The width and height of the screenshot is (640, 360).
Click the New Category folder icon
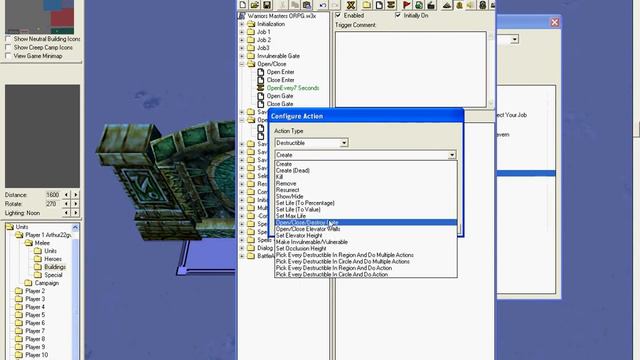[367, 5]
